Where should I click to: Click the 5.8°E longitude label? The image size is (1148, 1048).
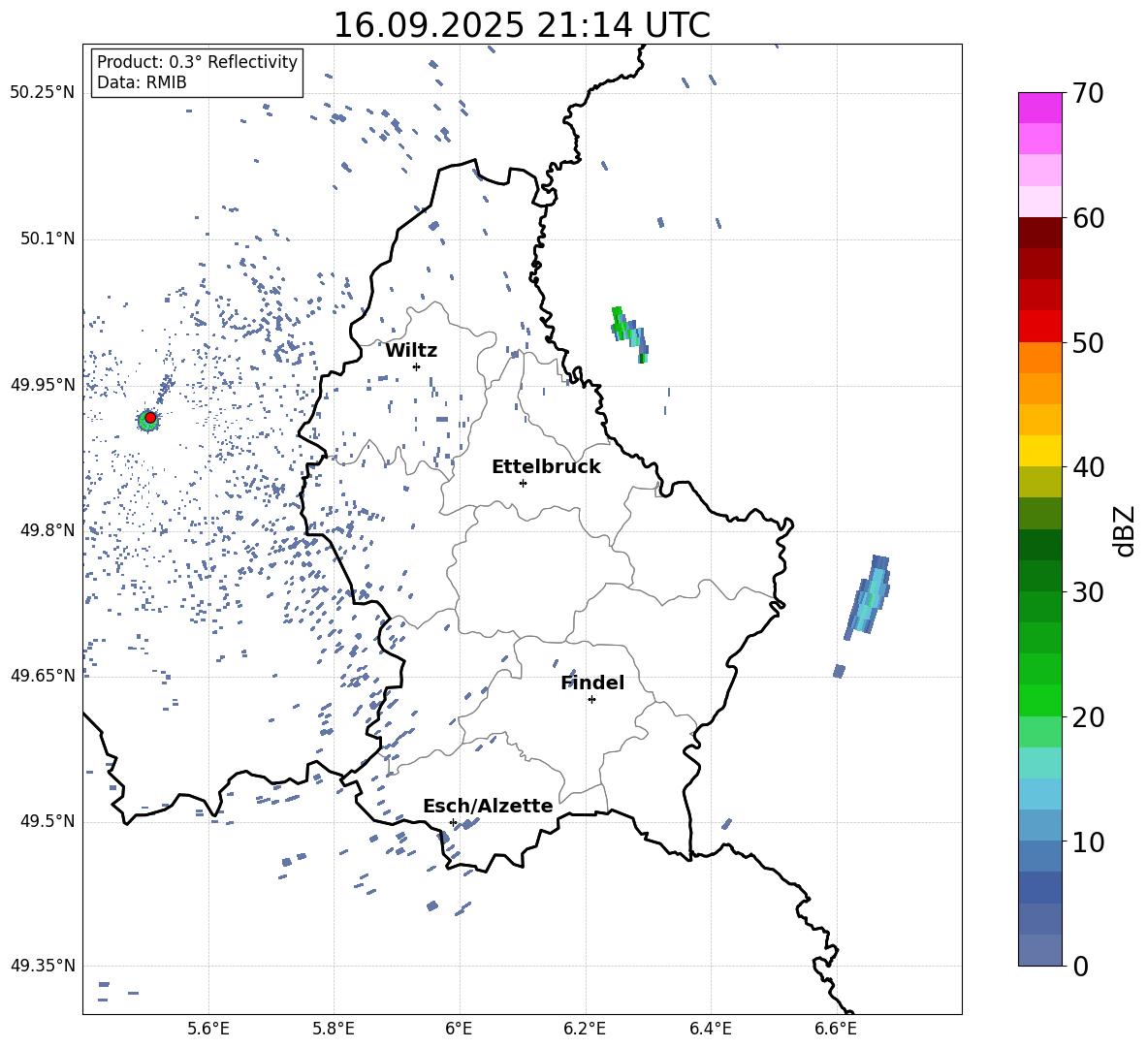(334, 1030)
